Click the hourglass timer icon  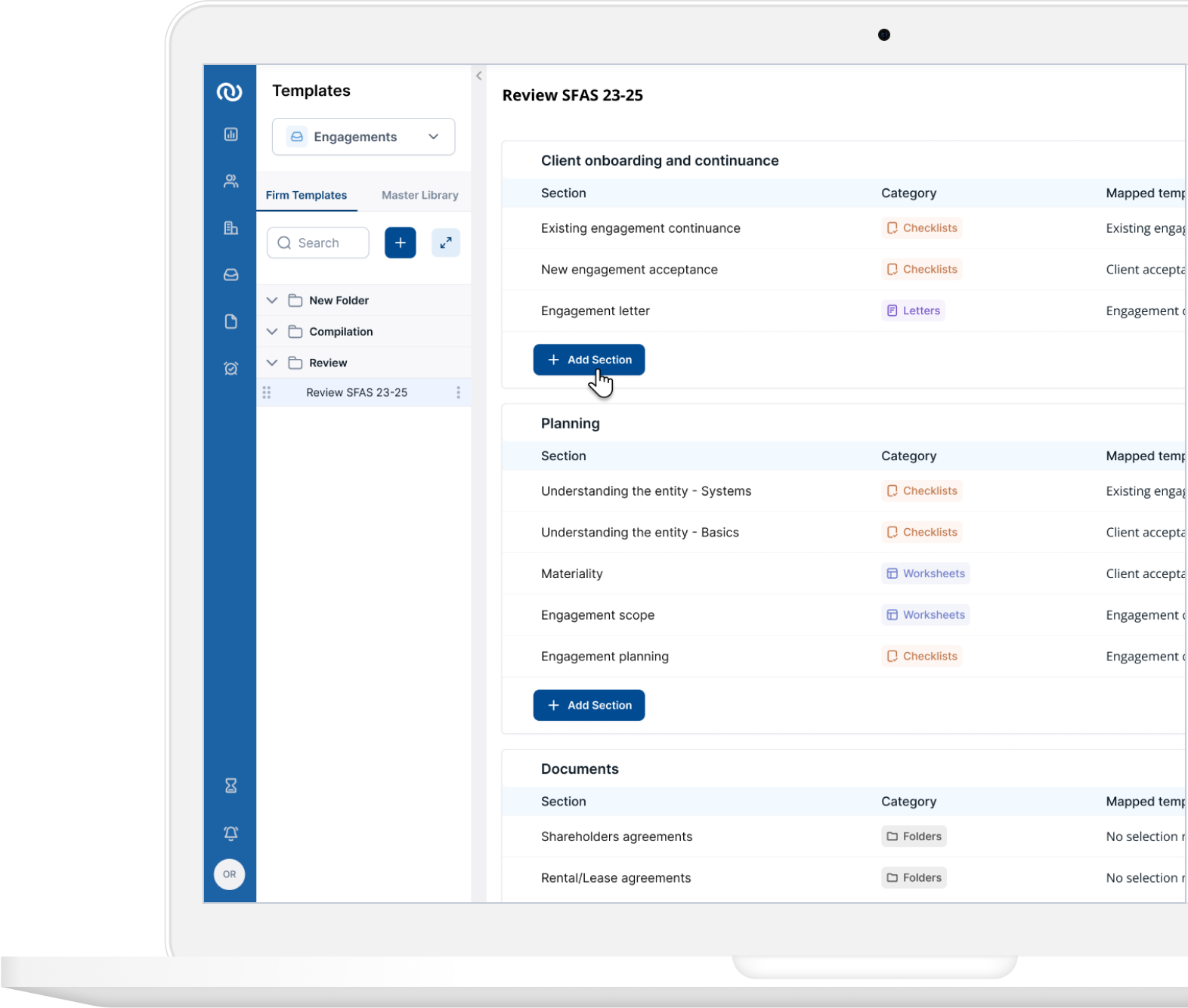click(x=230, y=786)
